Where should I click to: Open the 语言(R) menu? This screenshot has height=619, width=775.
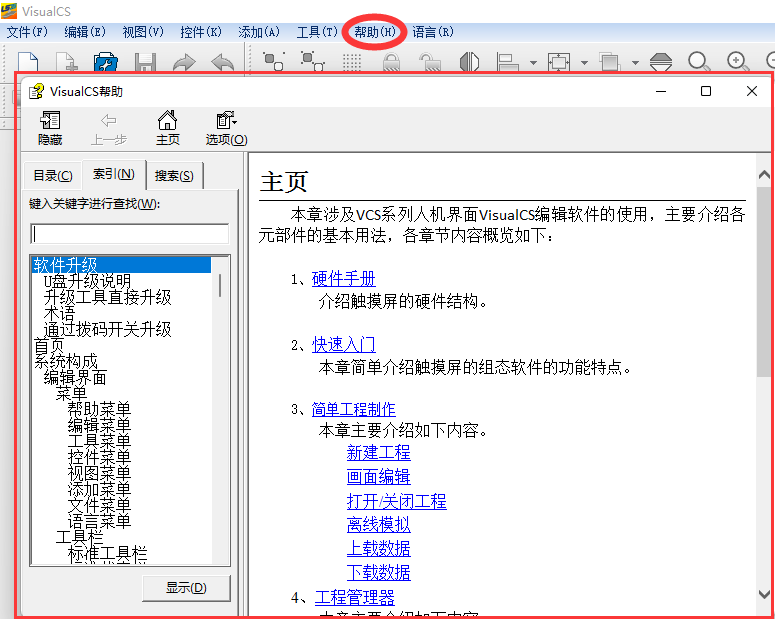[432, 32]
